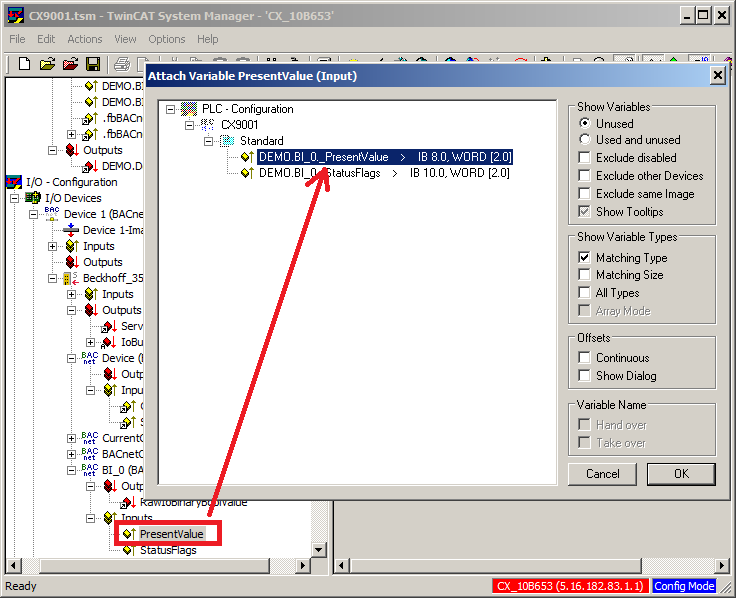The width and height of the screenshot is (736, 598).
Task: Enable the Show Dialog checkbox
Action: (584, 376)
